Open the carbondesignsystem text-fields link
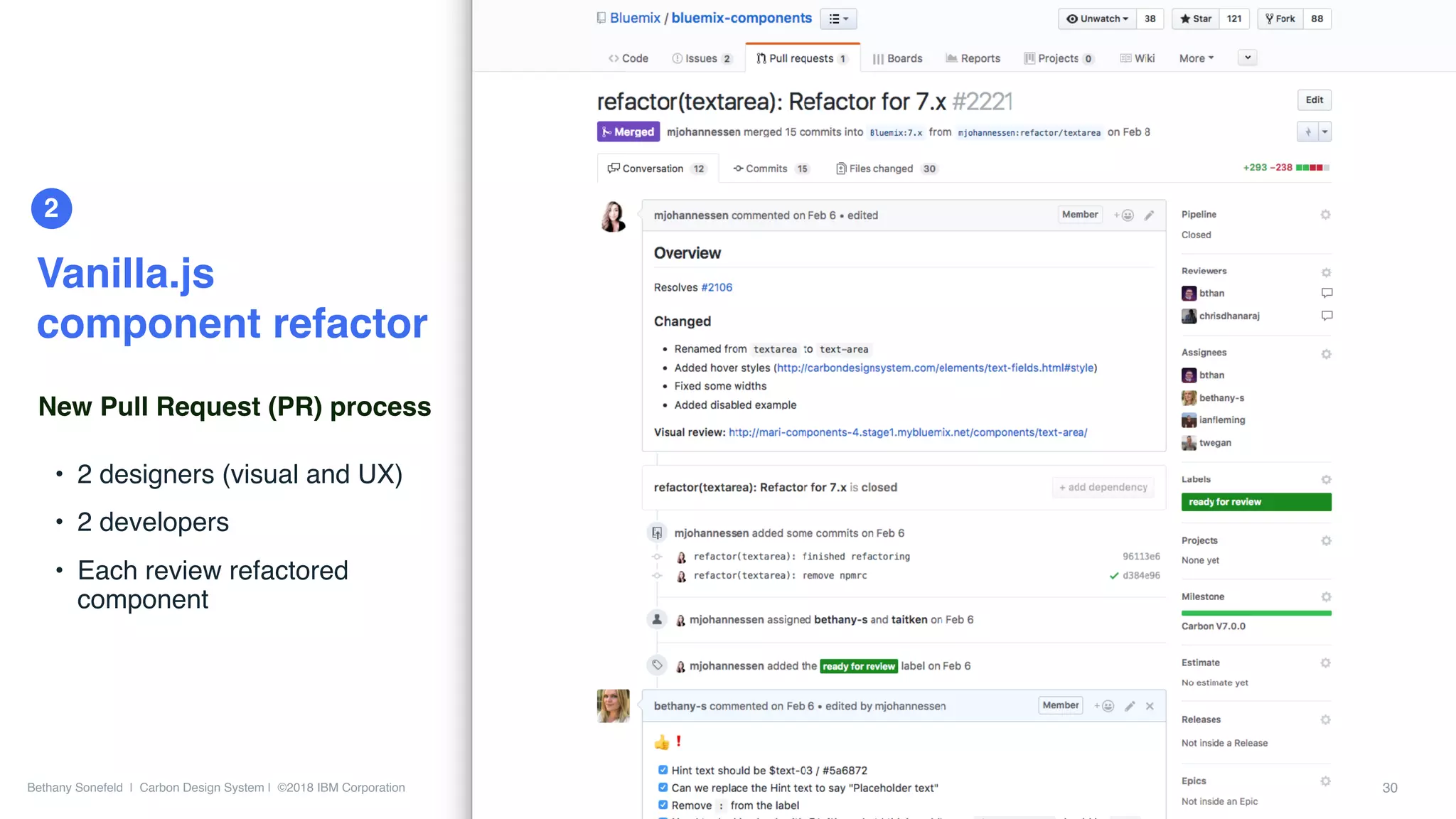The image size is (1456, 819). (935, 368)
